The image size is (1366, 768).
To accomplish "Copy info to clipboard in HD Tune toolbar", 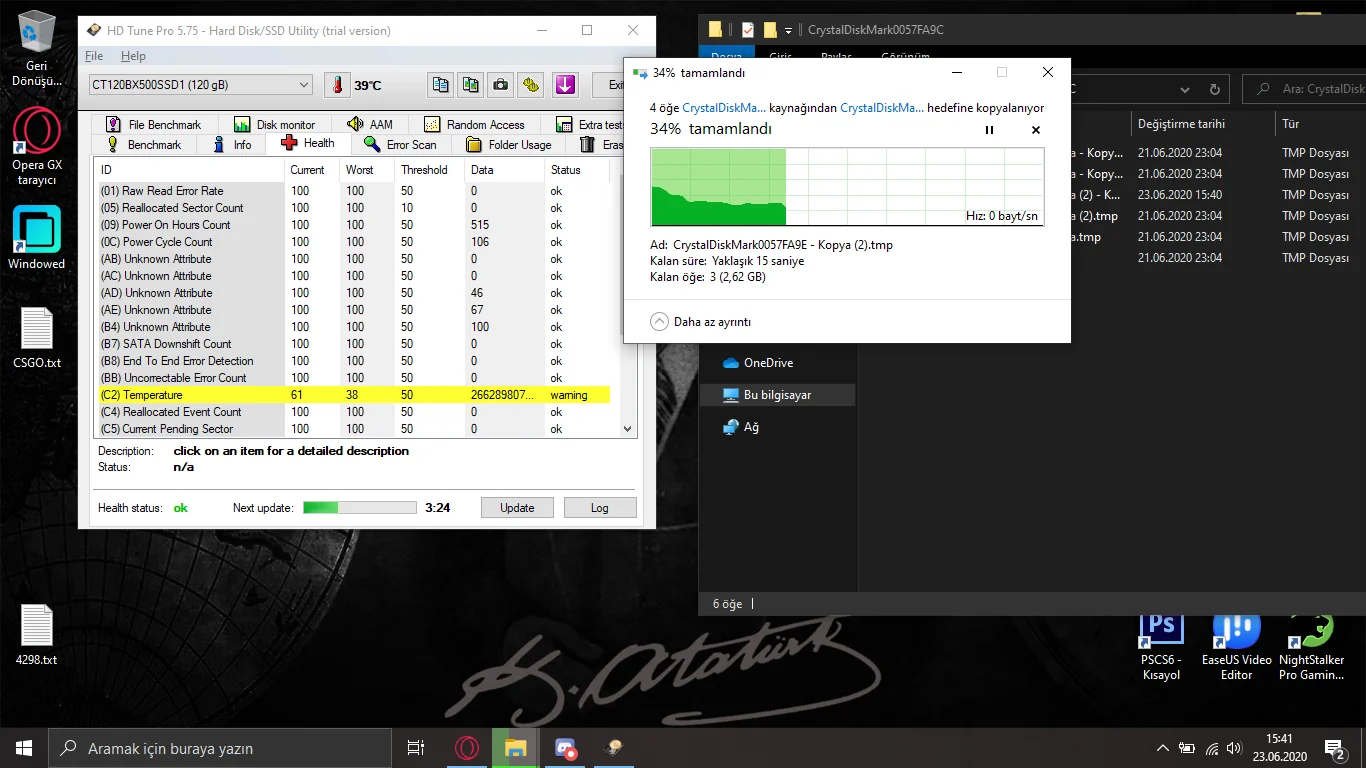I will (441, 85).
